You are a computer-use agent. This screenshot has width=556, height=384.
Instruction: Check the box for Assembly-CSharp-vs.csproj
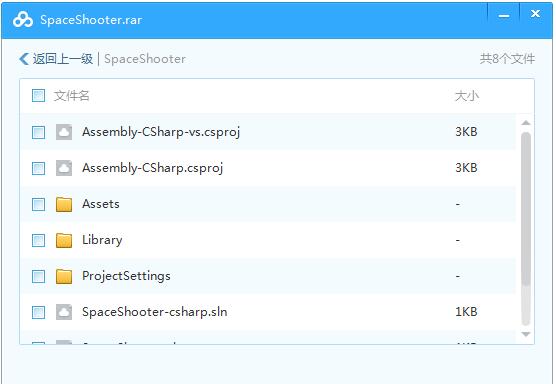click(38, 133)
